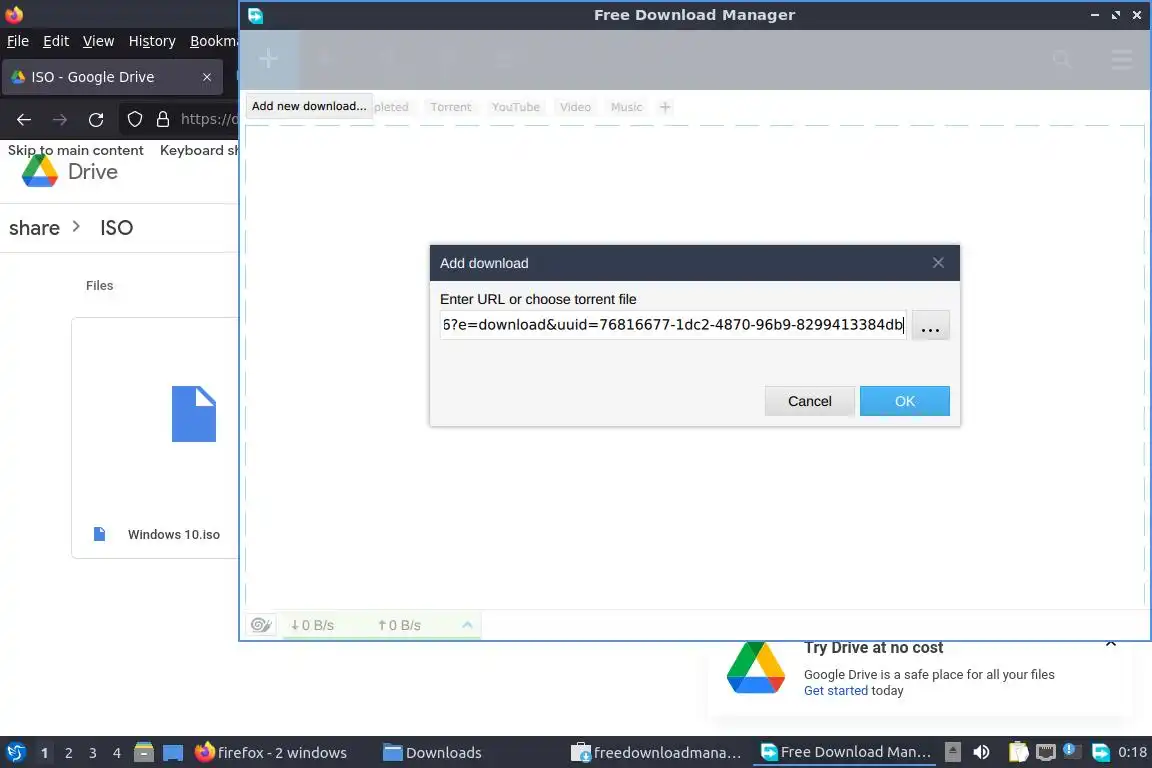Click Get started link in Drive promo
The height and width of the screenshot is (768, 1152).
coord(835,691)
